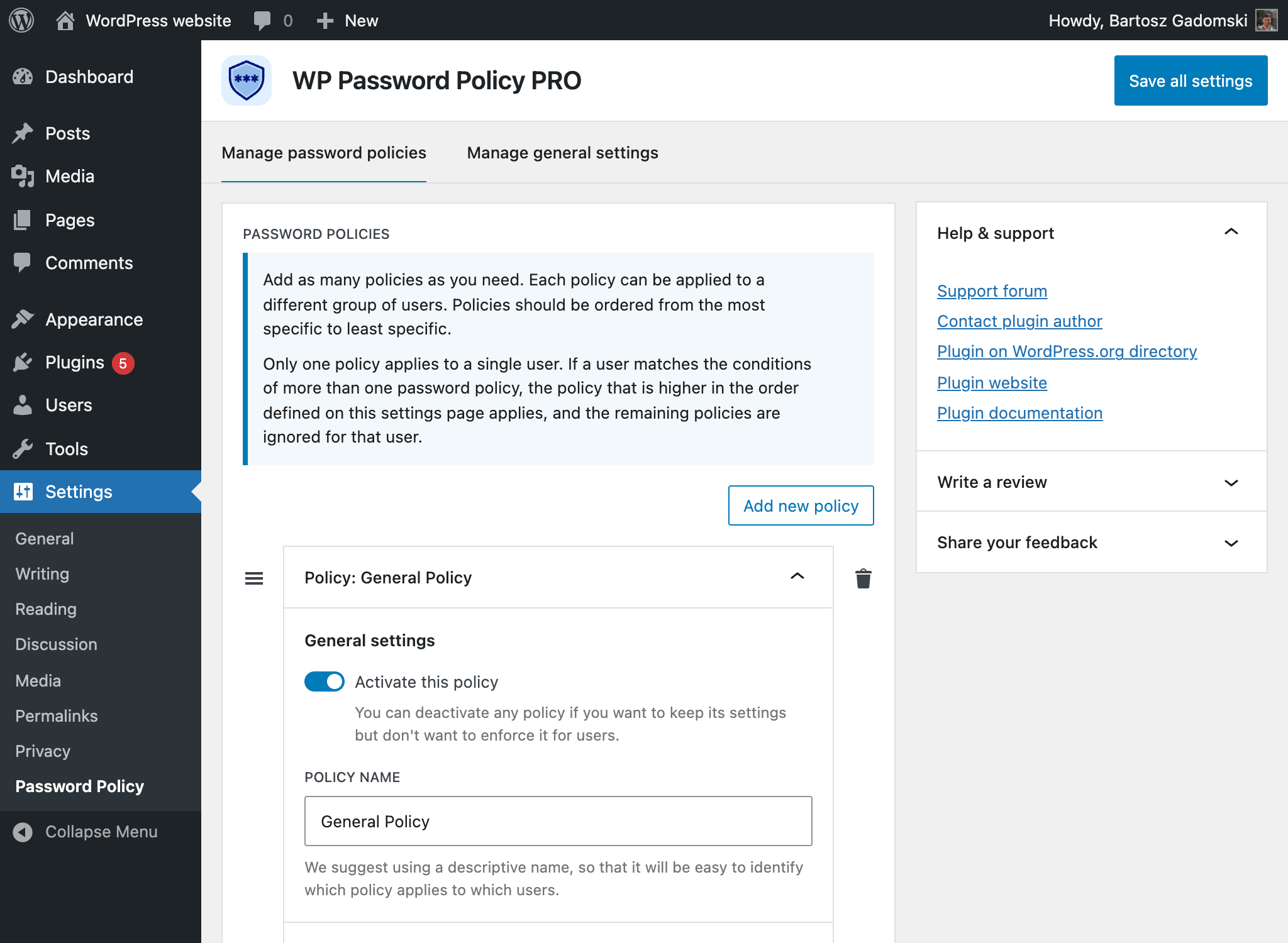Click Add new policy button
The image size is (1288, 943).
(x=801, y=505)
